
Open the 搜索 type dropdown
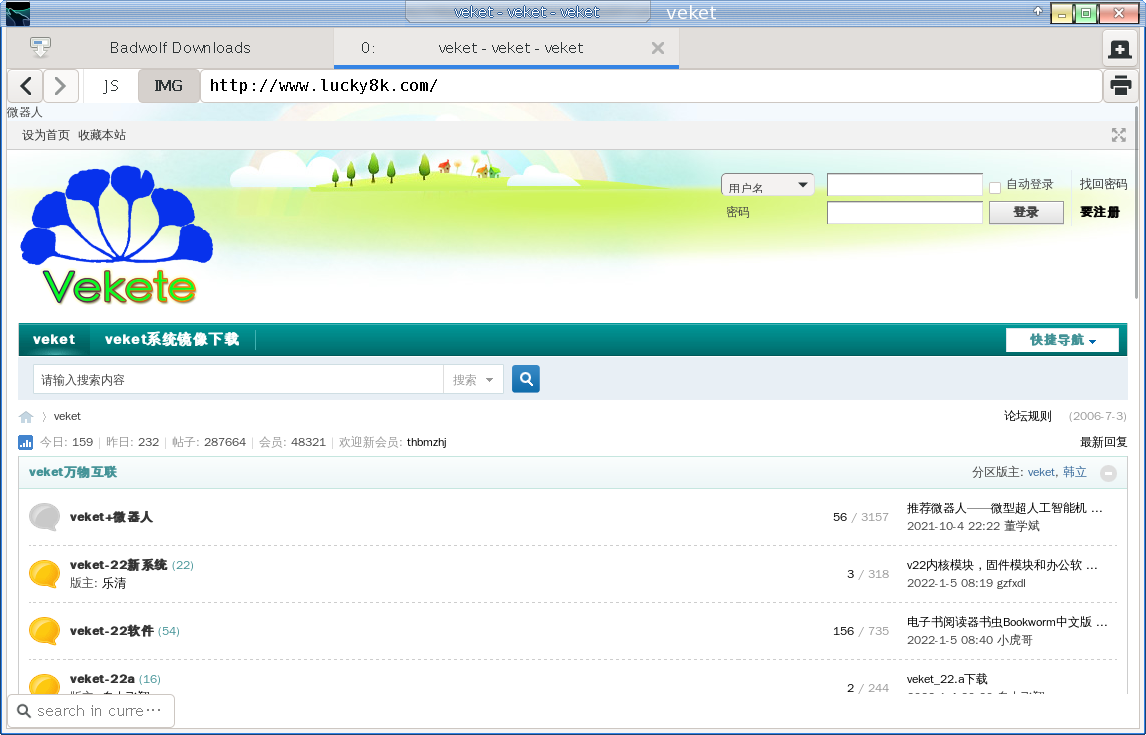[x=473, y=380]
